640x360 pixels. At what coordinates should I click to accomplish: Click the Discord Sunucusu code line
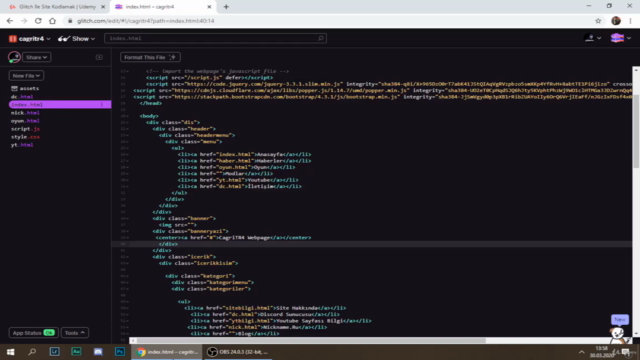point(265,314)
